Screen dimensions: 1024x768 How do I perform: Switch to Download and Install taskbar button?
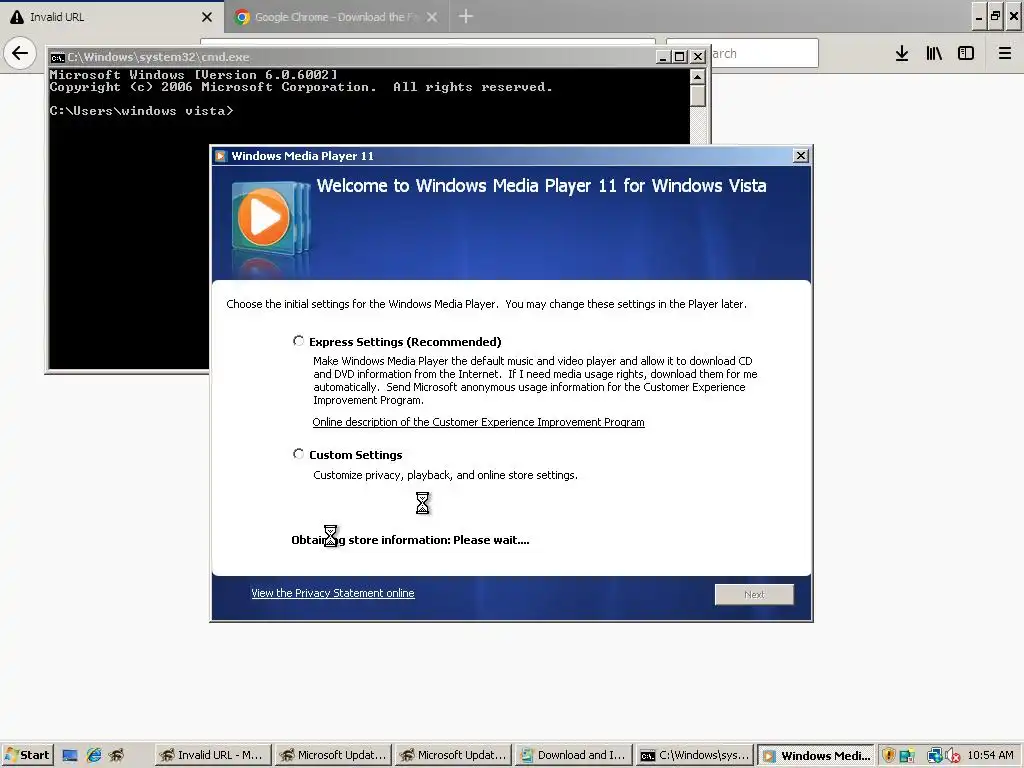coord(573,755)
